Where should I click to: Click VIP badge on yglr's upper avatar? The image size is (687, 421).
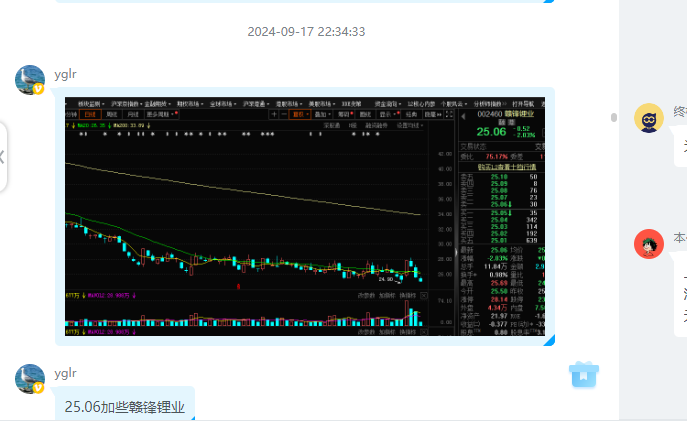pyautogui.click(x=39, y=89)
